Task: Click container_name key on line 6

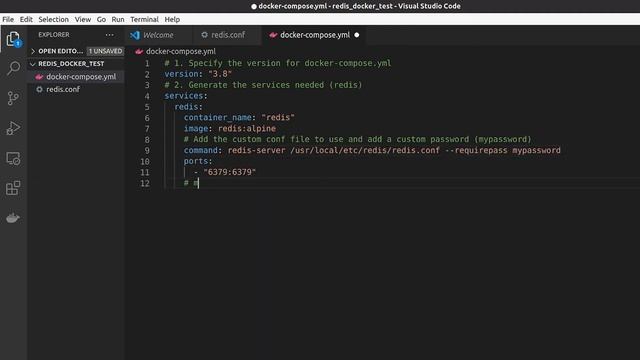Action: click(218, 118)
